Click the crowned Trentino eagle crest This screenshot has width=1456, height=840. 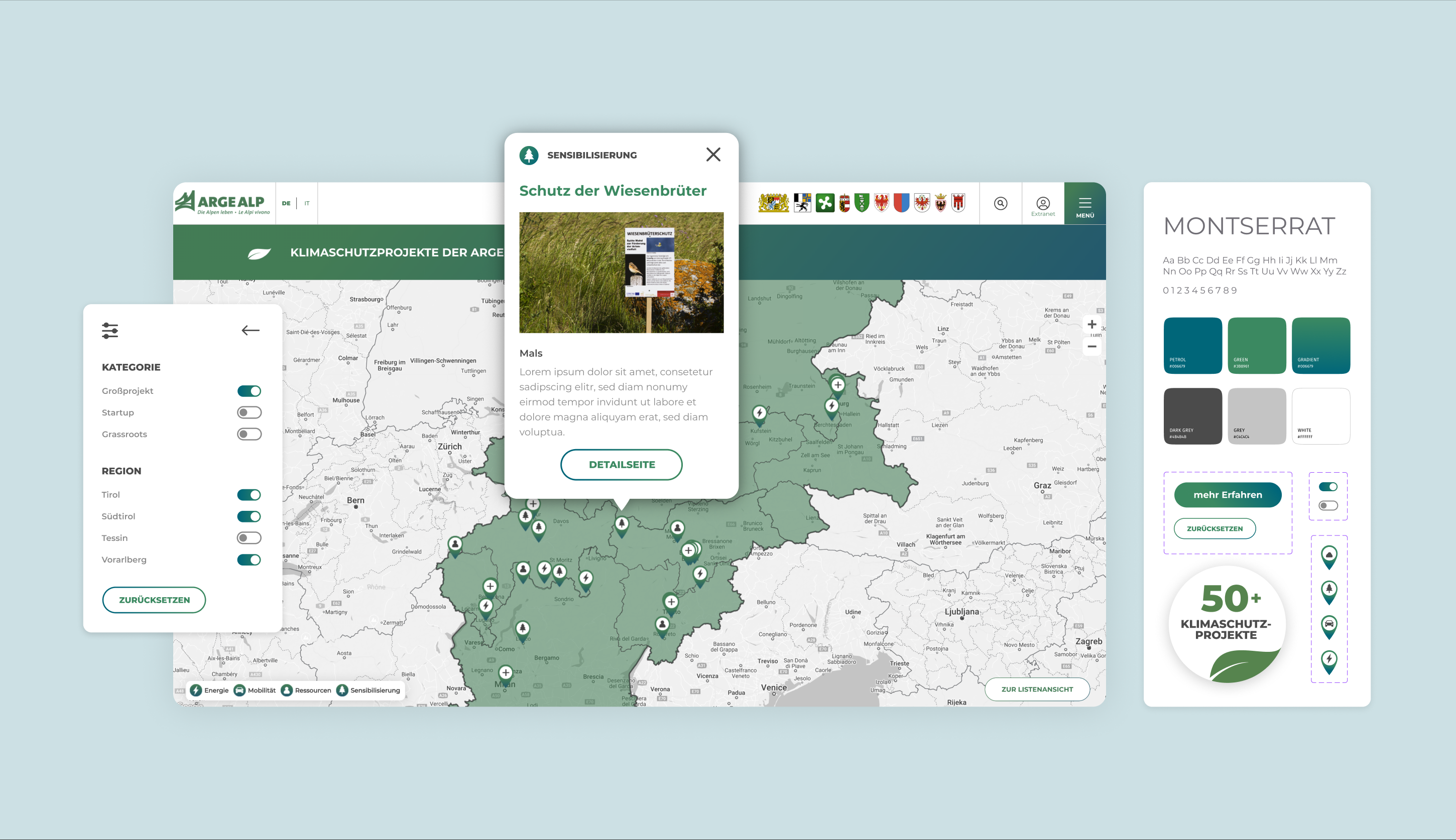point(941,203)
